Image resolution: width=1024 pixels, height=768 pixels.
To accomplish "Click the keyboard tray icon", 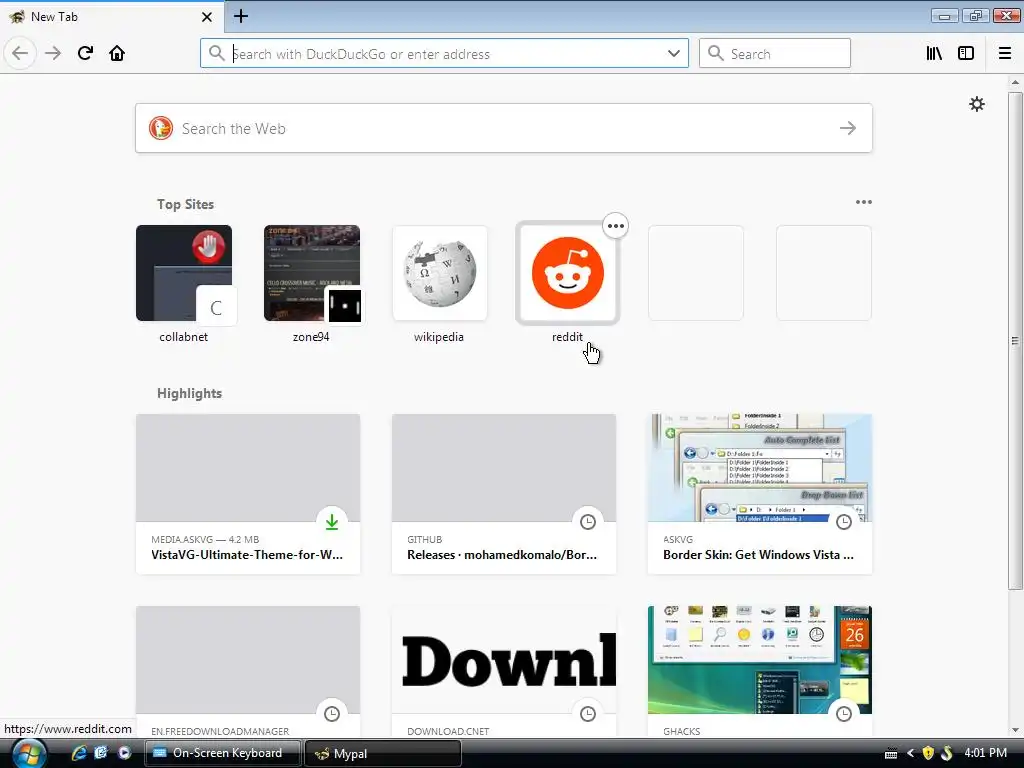I will click(x=891, y=754).
